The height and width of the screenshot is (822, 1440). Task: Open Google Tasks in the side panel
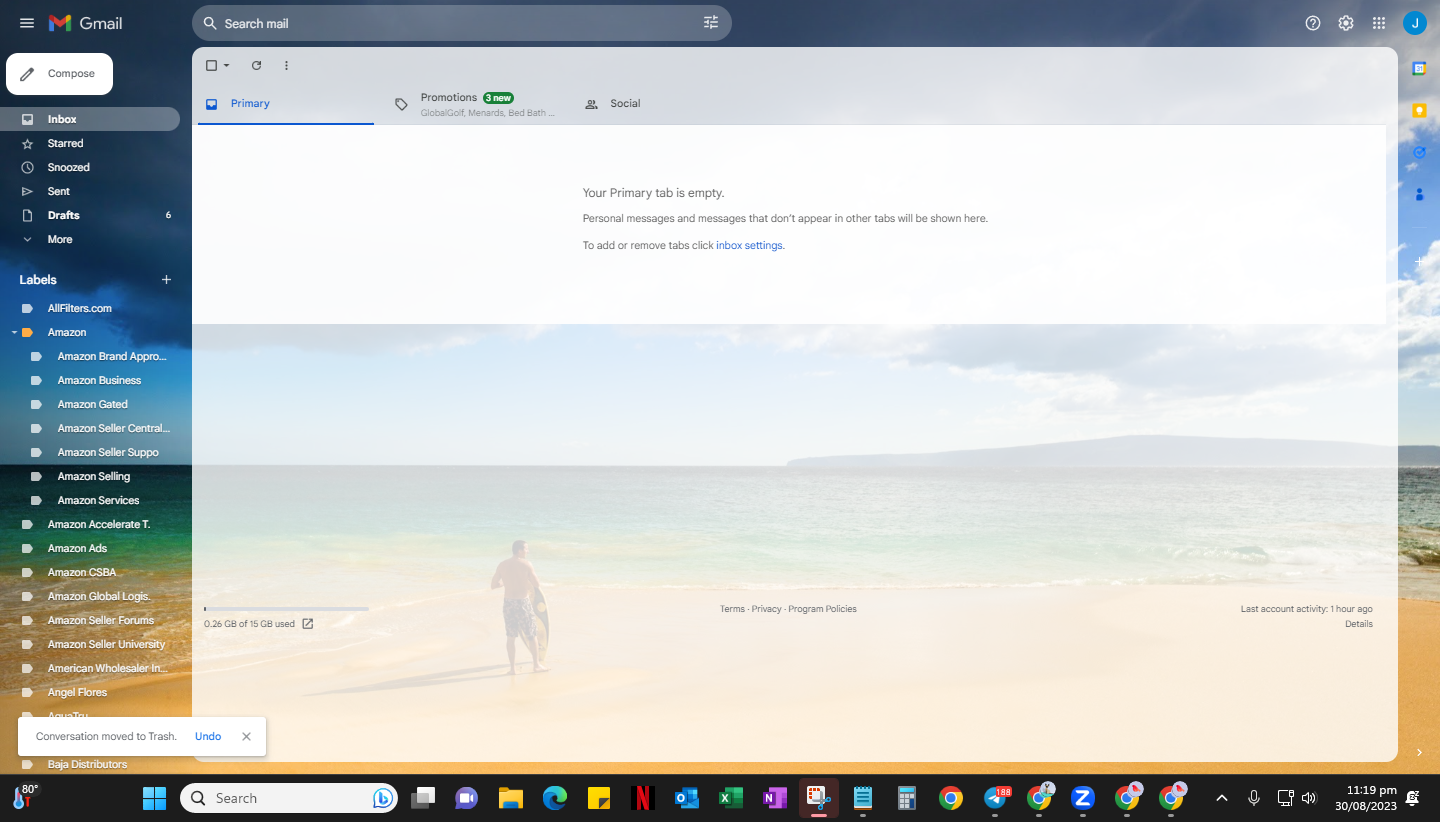tap(1419, 152)
